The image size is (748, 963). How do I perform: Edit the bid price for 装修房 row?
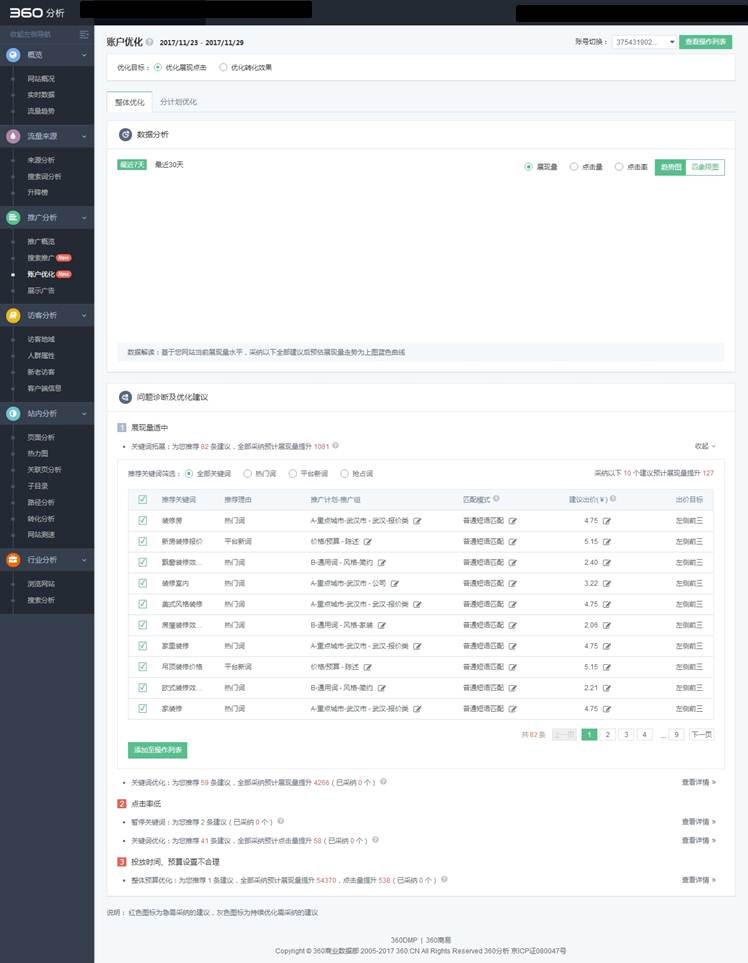(606, 521)
